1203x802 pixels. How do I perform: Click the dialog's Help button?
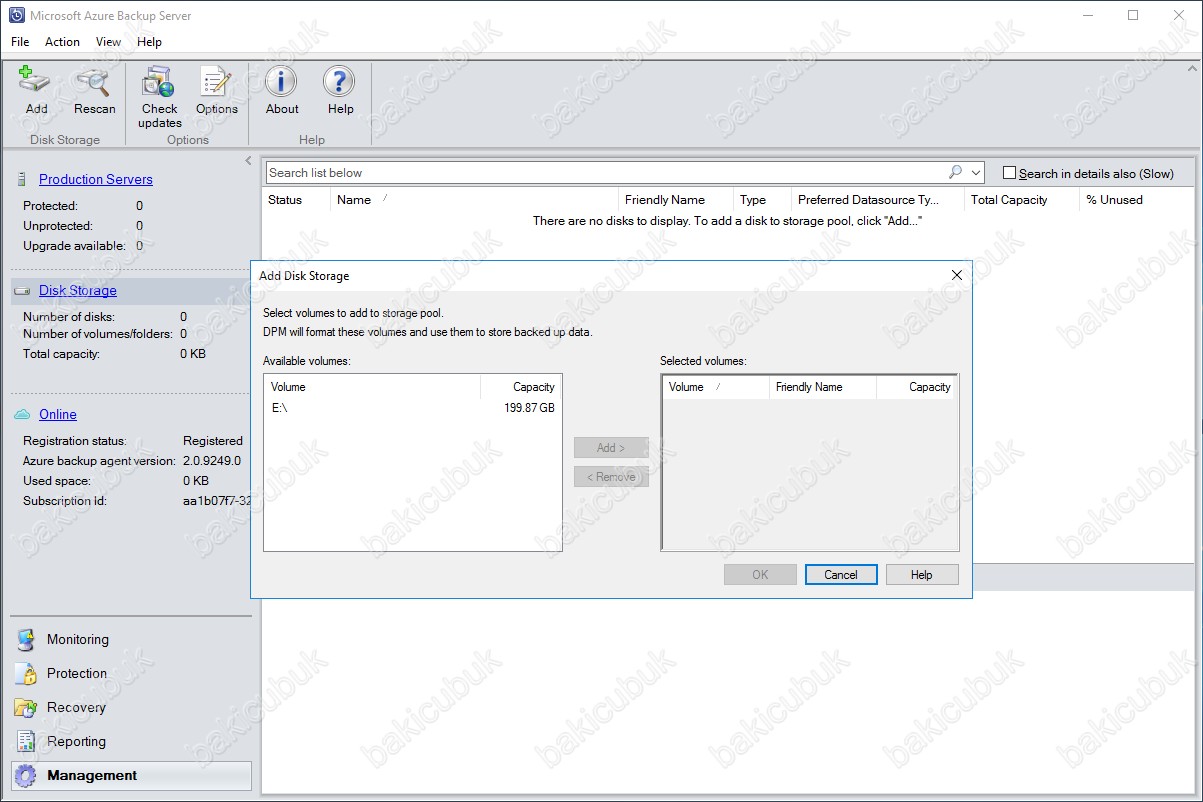pos(922,575)
